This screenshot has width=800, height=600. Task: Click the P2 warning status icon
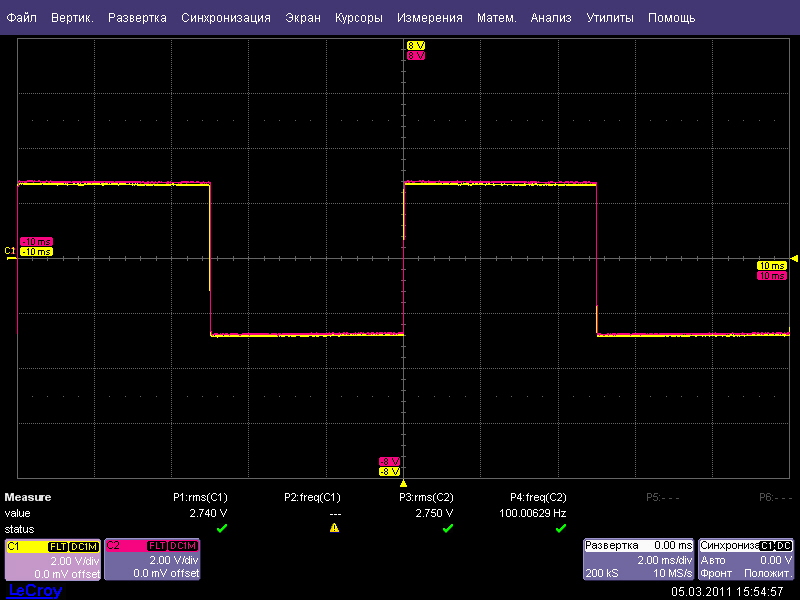click(335, 528)
